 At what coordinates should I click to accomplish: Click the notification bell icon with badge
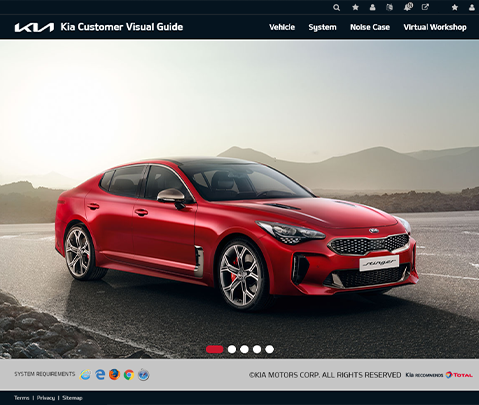(x=408, y=7)
